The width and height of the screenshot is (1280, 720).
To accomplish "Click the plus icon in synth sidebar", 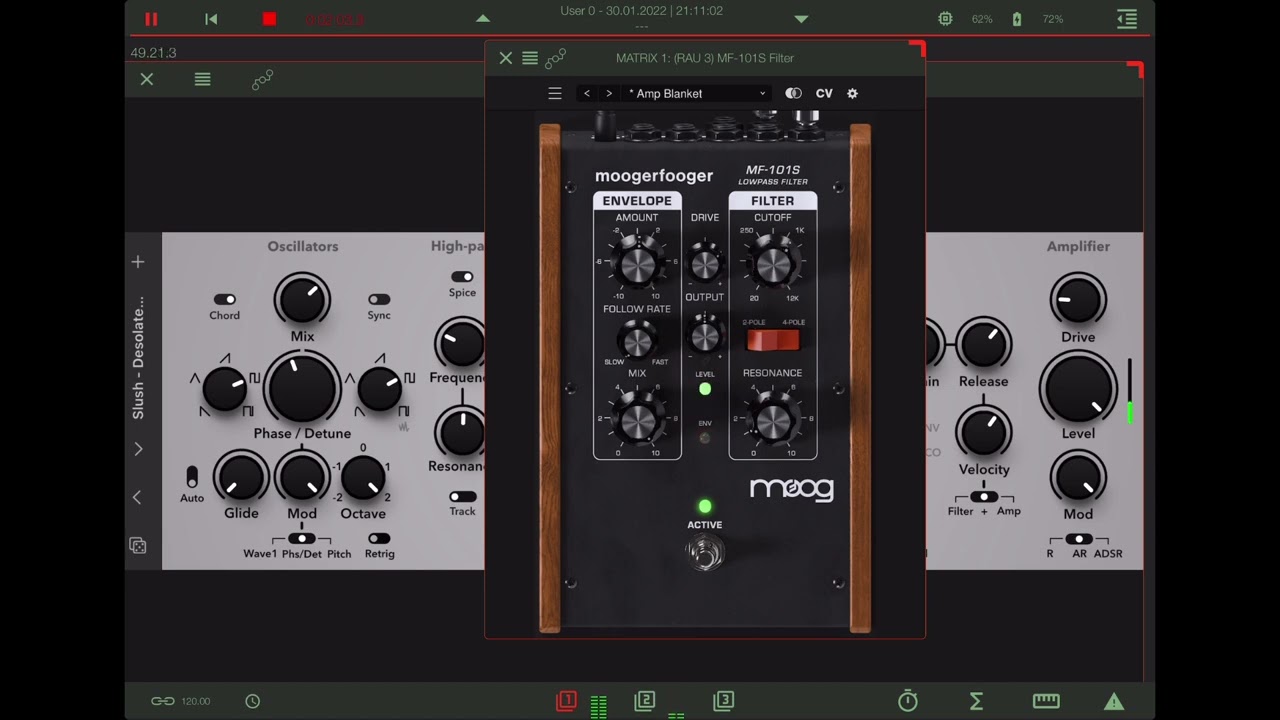I will (x=138, y=262).
